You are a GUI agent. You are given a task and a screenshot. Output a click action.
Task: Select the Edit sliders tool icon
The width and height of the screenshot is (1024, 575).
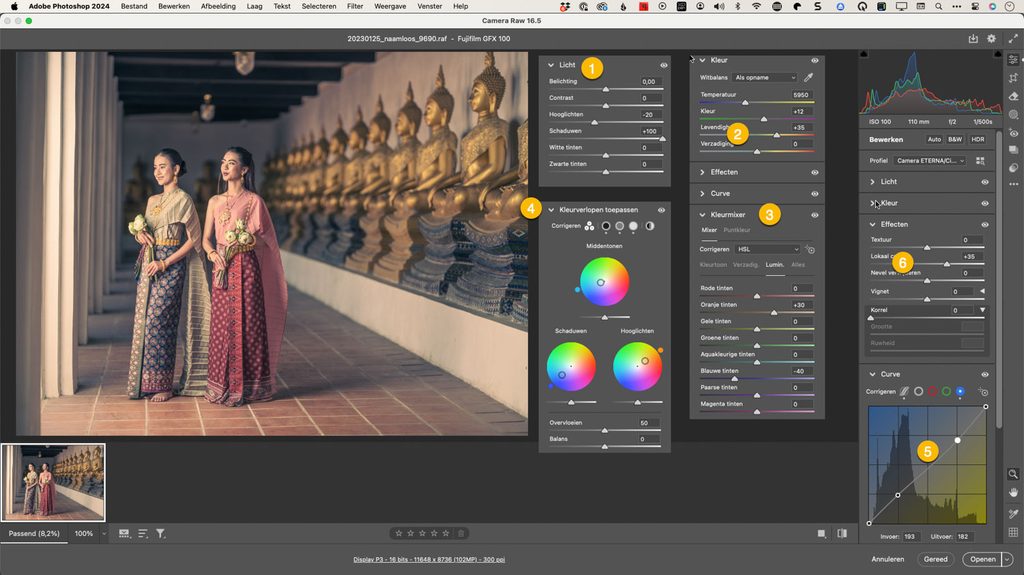click(1013, 59)
